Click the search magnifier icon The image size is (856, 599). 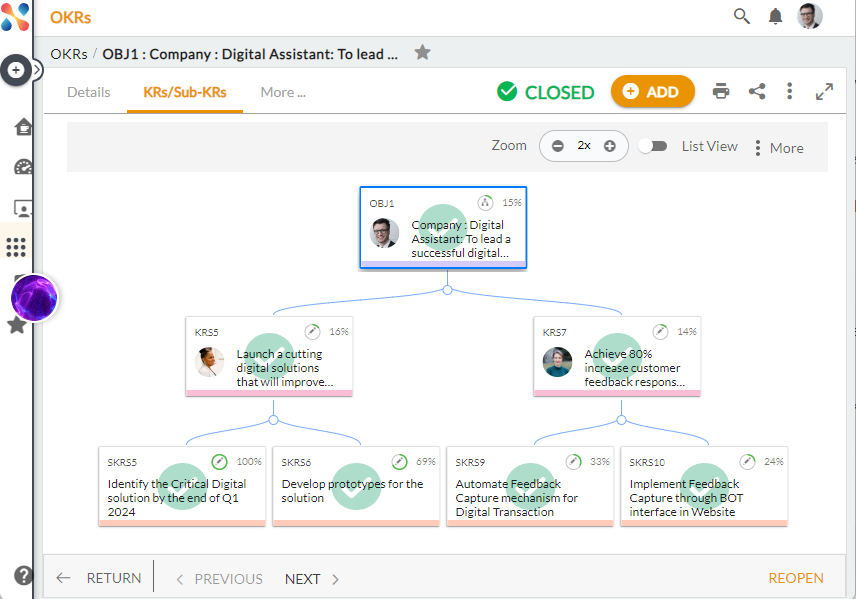pos(741,16)
